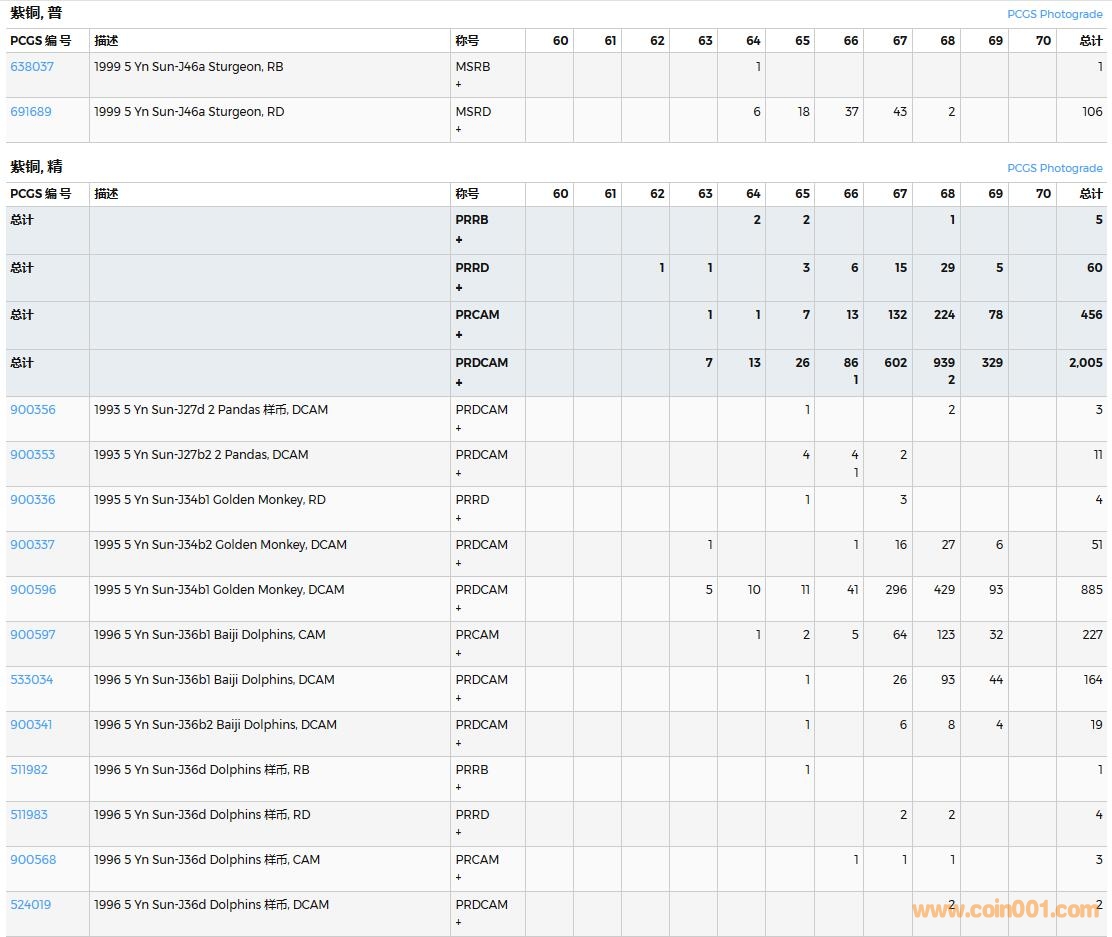The height and width of the screenshot is (937, 1112).
Task: Click PCGS Photograde link in 紫铜, 精 section
Action: tap(1054, 168)
